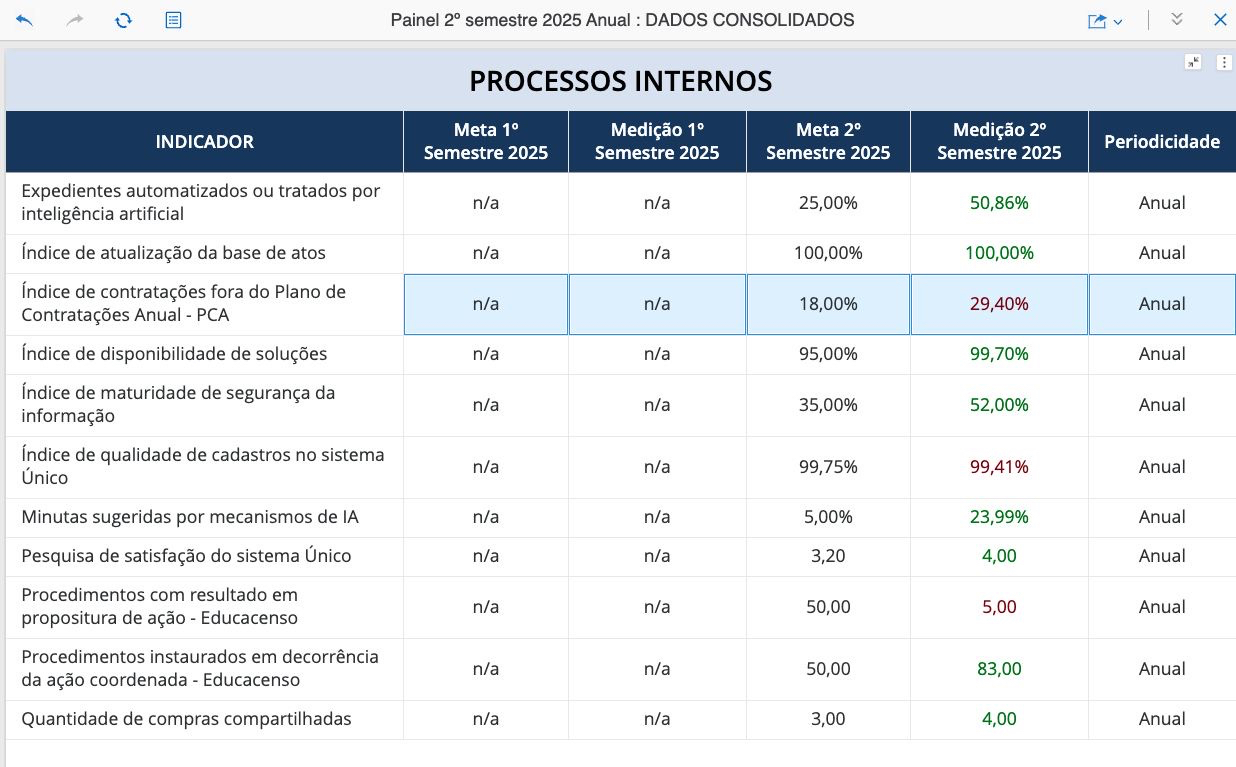Collapse the Processos Internos widget
Image resolution: width=1236 pixels, height=767 pixels.
(1193, 62)
